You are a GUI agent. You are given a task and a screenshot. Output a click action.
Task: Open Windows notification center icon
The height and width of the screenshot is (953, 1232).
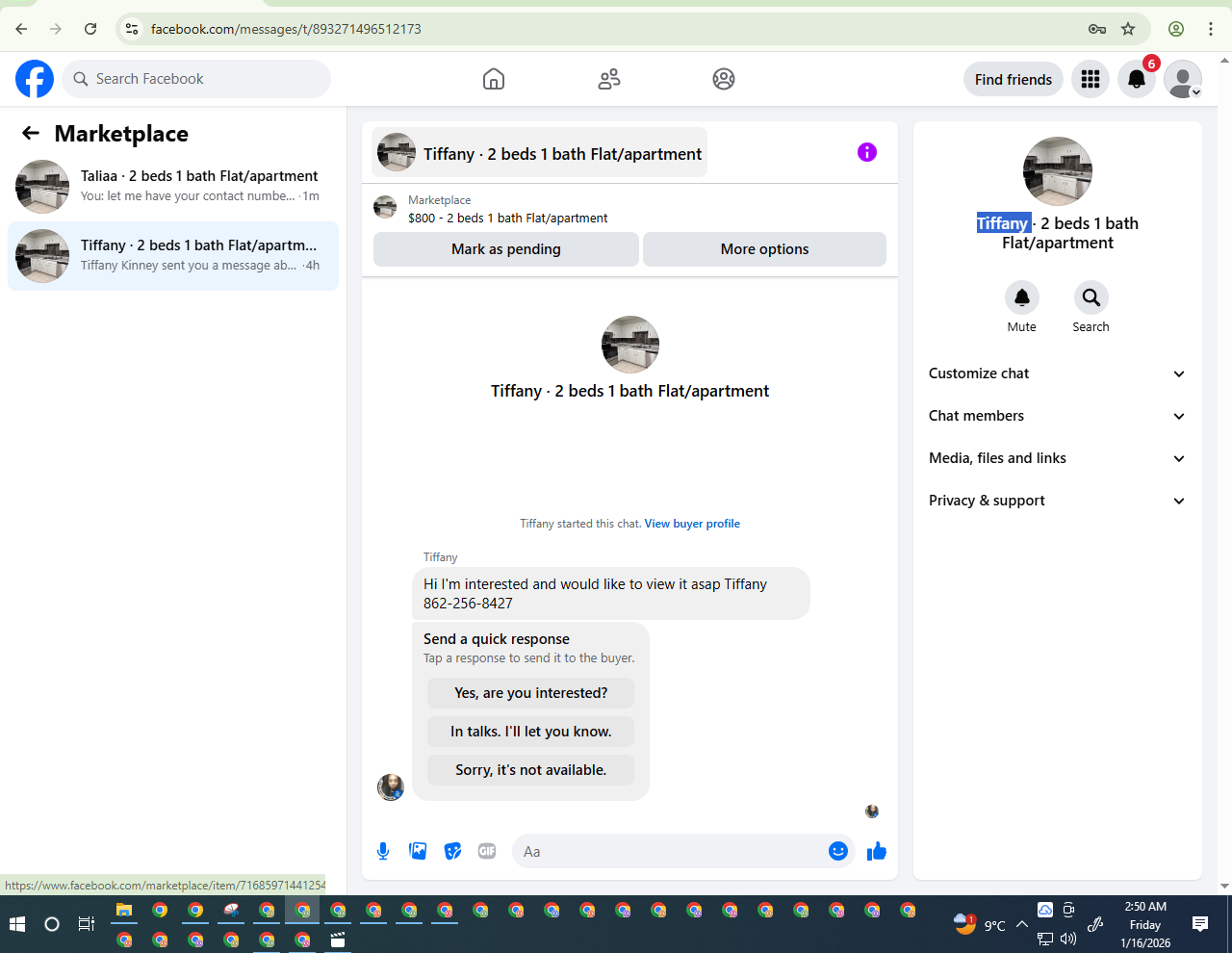[1200, 924]
